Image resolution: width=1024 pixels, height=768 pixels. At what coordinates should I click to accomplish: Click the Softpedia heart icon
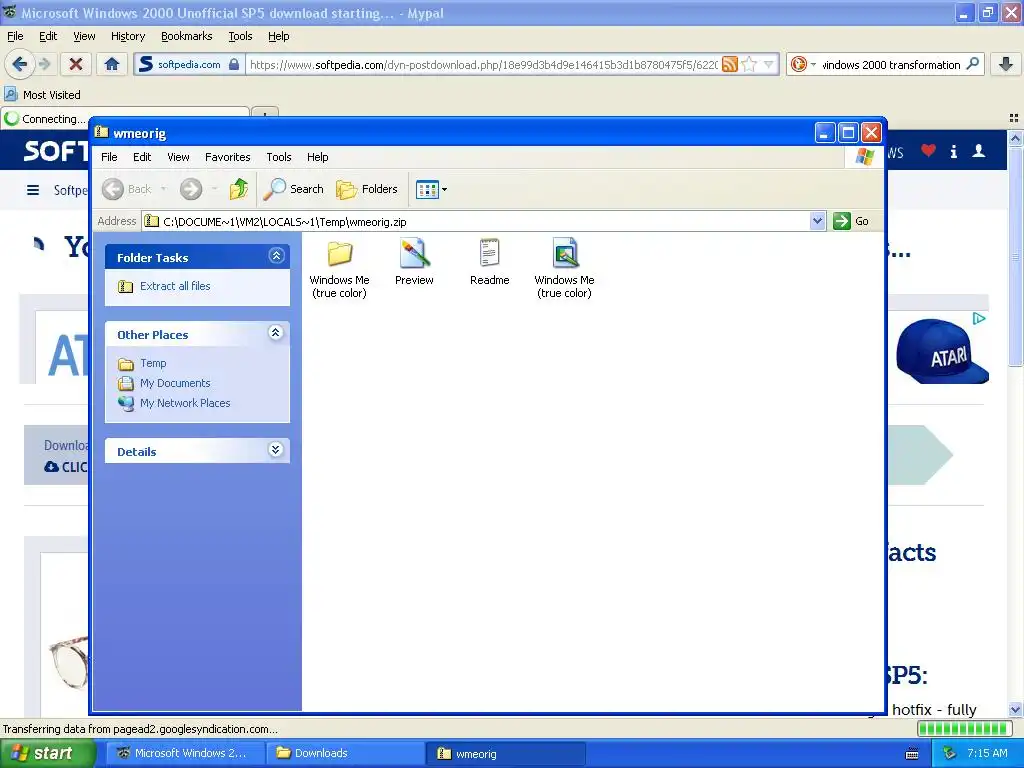tap(928, 151)
